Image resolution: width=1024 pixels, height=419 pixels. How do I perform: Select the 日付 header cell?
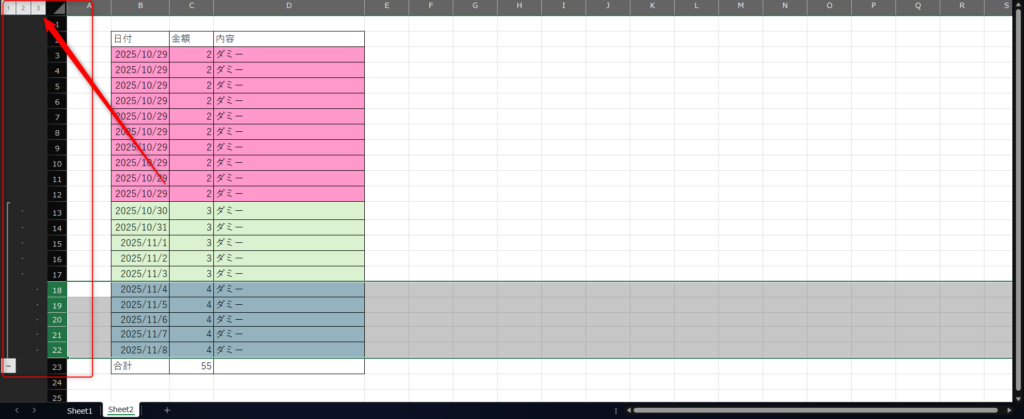[x=140, y=38]
